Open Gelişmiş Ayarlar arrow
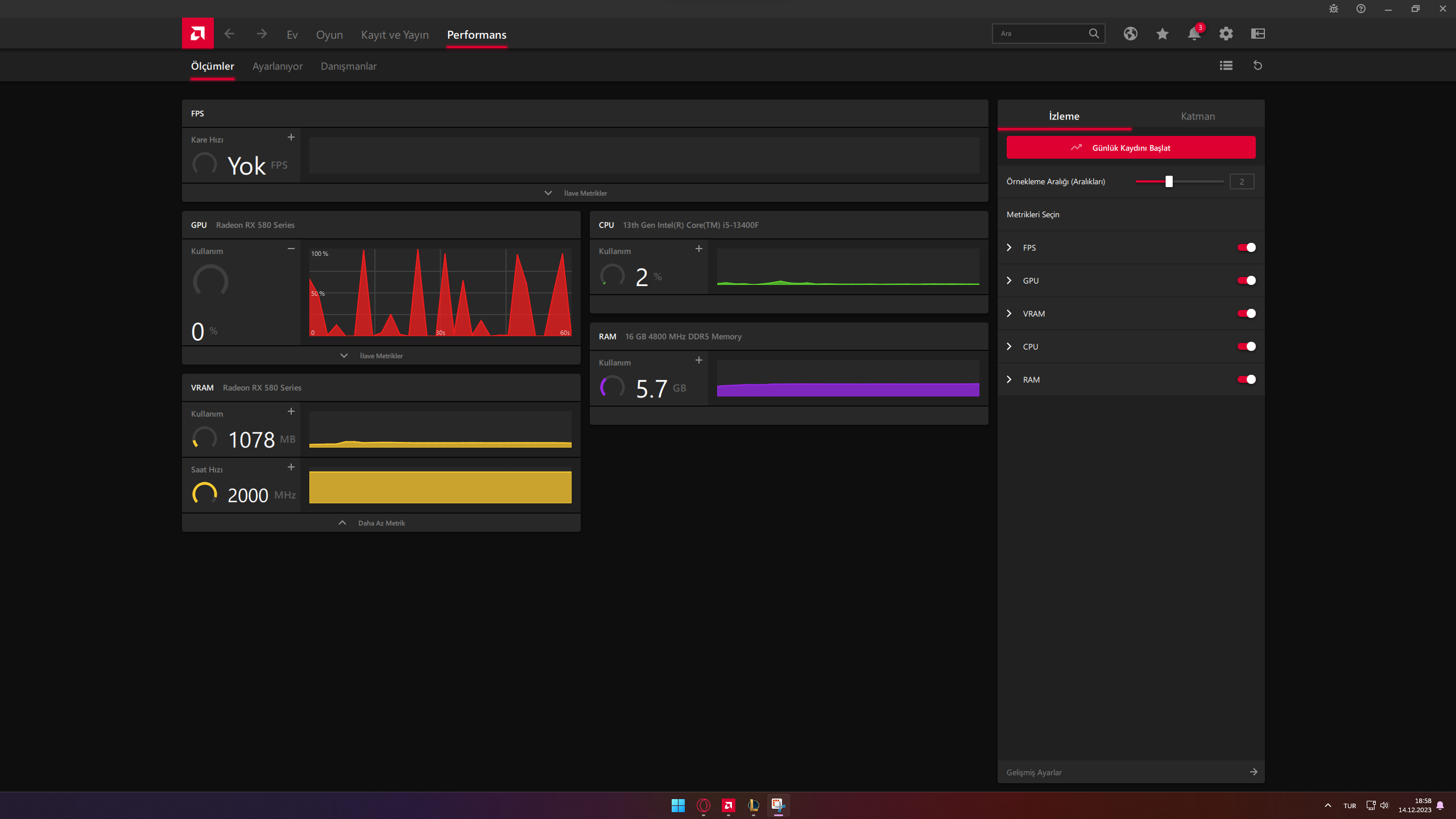The width and height of the screenshot is (1456, 819). click(x=1254, y=772)
